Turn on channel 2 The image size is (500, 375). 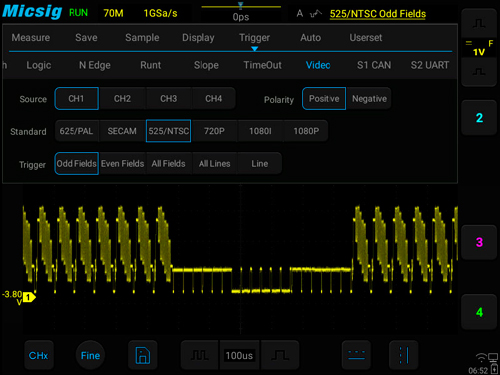(479, 118)
